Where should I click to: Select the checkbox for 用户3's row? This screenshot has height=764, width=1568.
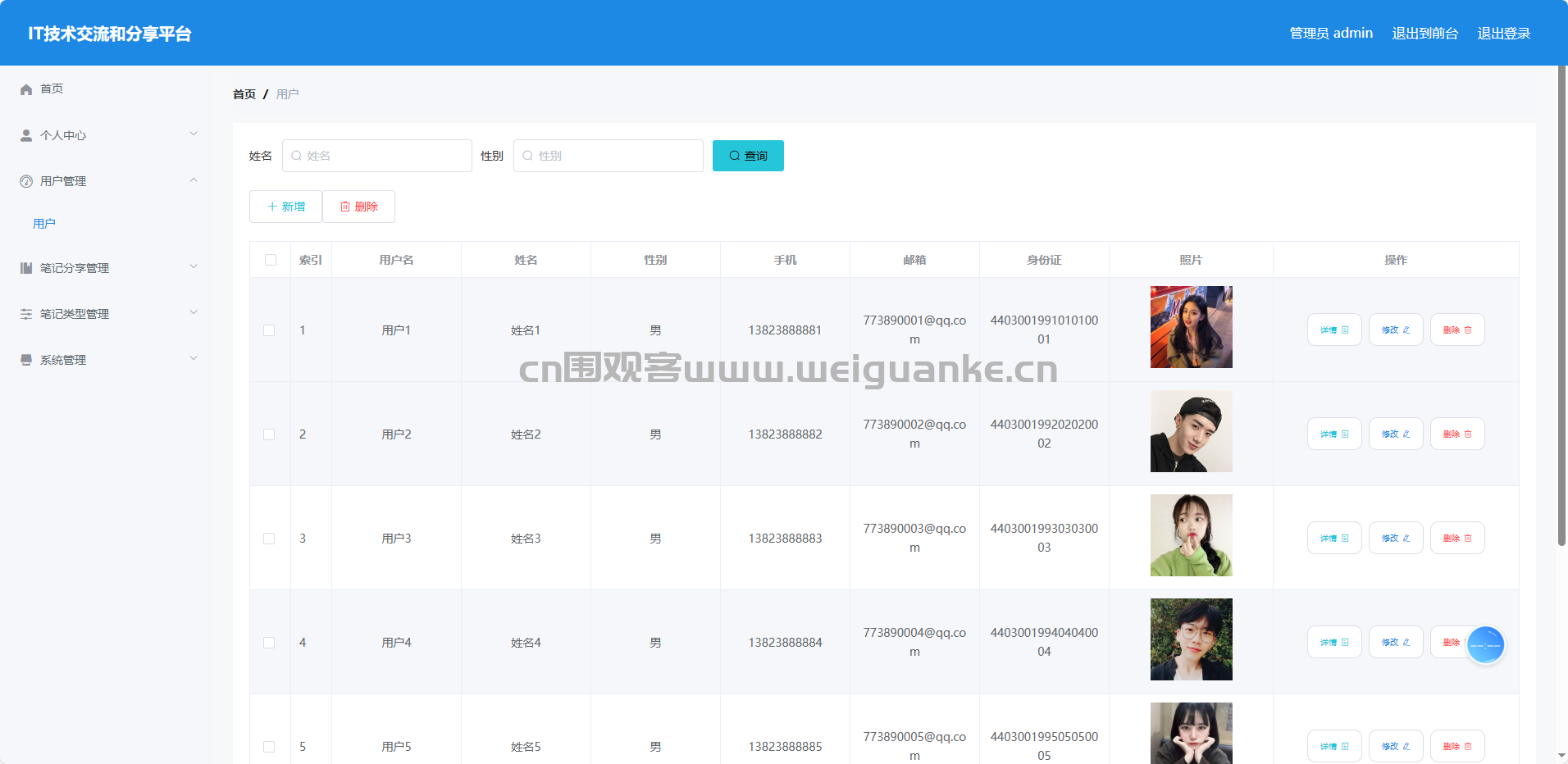(x=269, y=539)
